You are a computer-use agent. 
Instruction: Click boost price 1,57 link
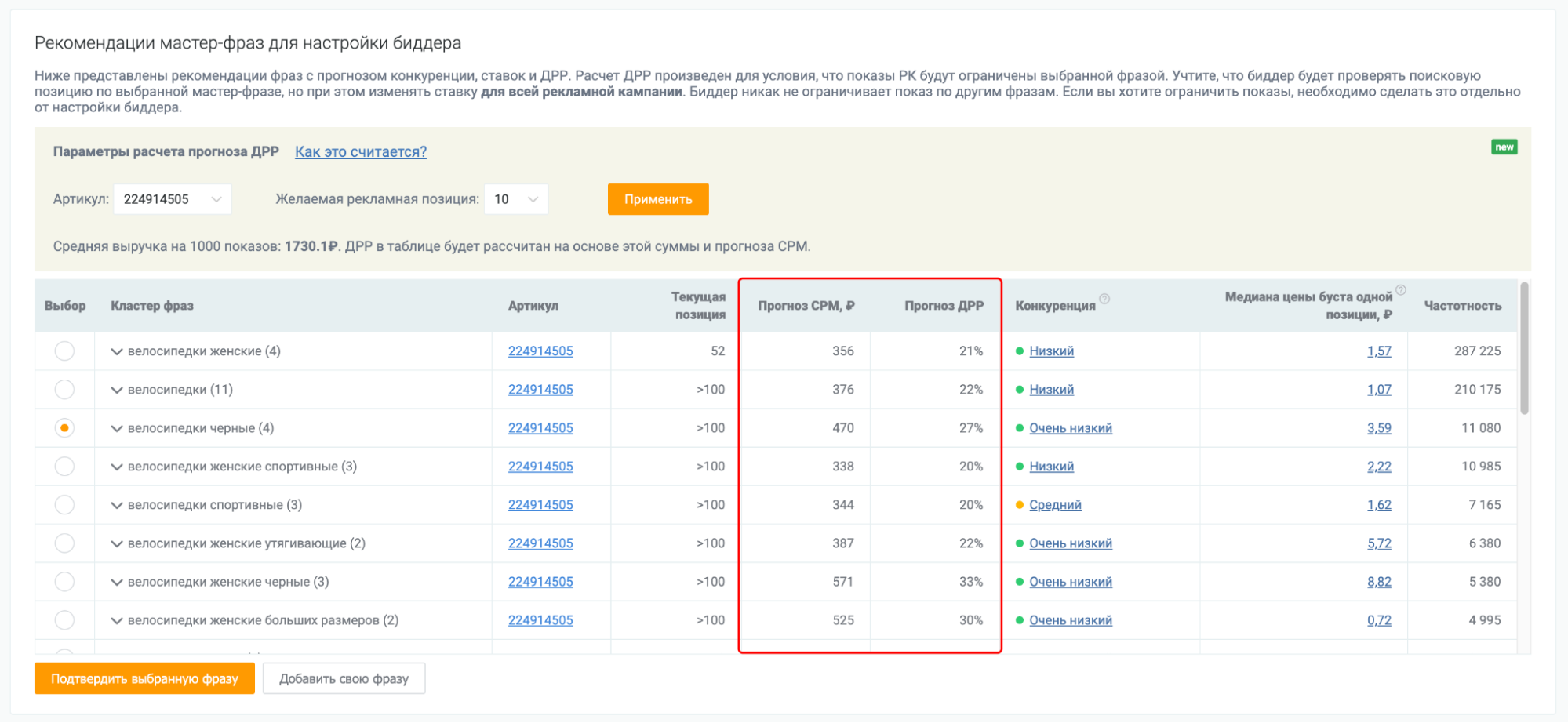click(x=1379, y=351)
